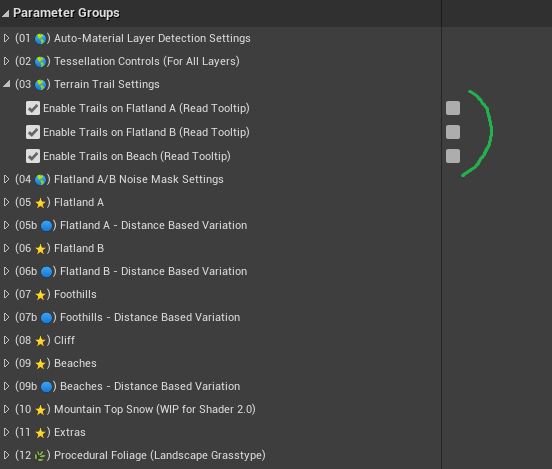Click blue circle icon in 09b Beaches variation
Viewport: 552px width, 469px height.
click(x=46, y=387)
